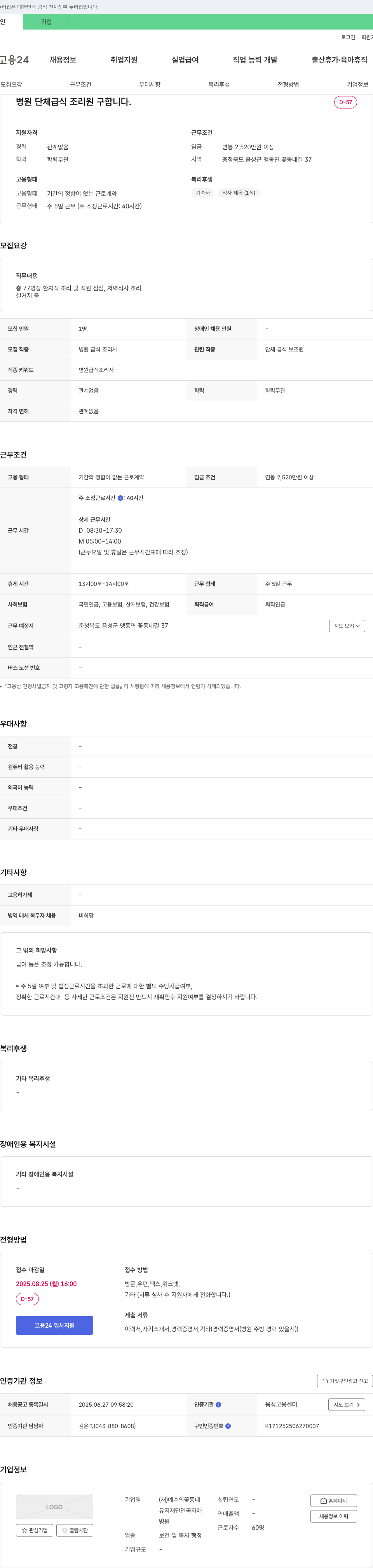Report via 거짓구인광고 신고 button
This screenshot has width=373, height=1568.
click(344, 1381)
